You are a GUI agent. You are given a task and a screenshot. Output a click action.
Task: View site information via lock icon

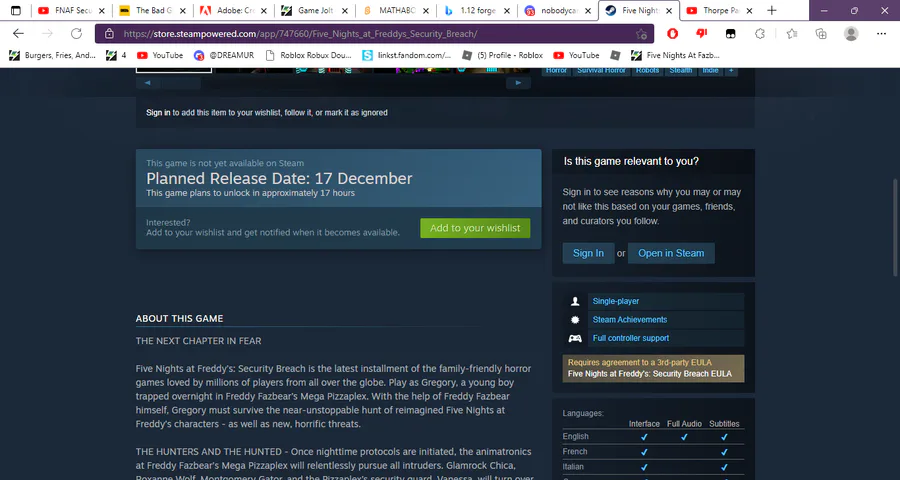tap(109, 34)
